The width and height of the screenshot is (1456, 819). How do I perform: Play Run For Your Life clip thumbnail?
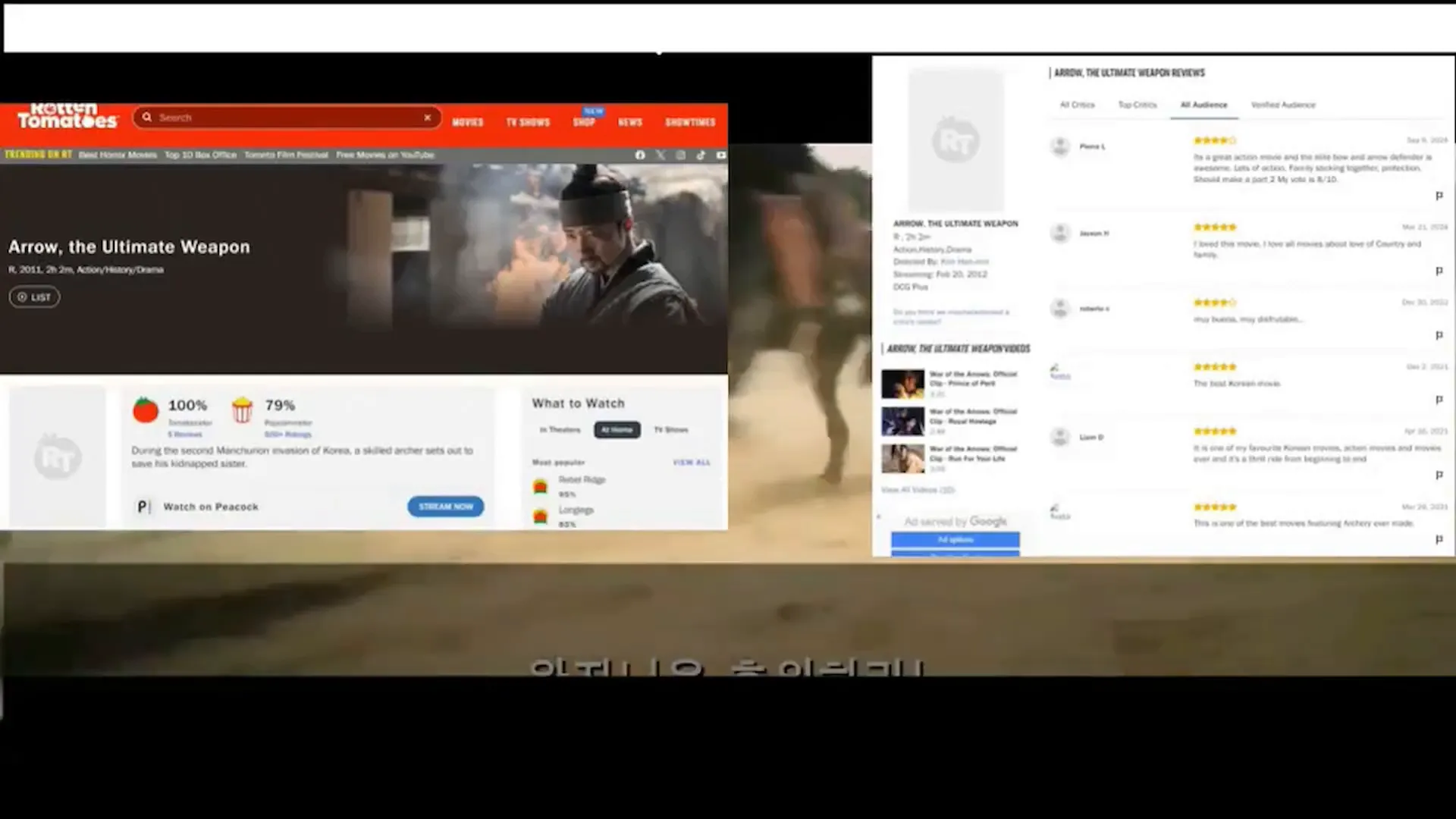click(x=902, y=459)
